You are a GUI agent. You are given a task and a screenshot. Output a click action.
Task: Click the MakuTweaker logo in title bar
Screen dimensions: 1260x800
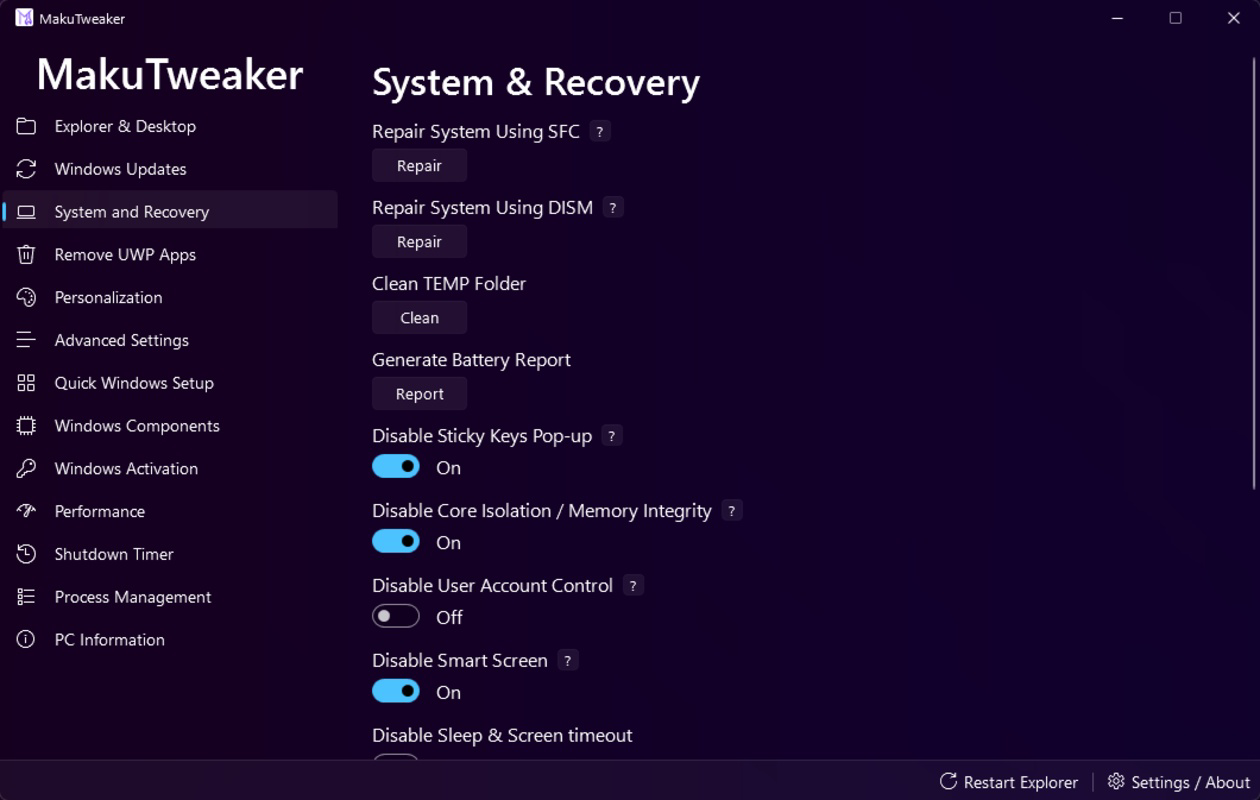[24, 18]
